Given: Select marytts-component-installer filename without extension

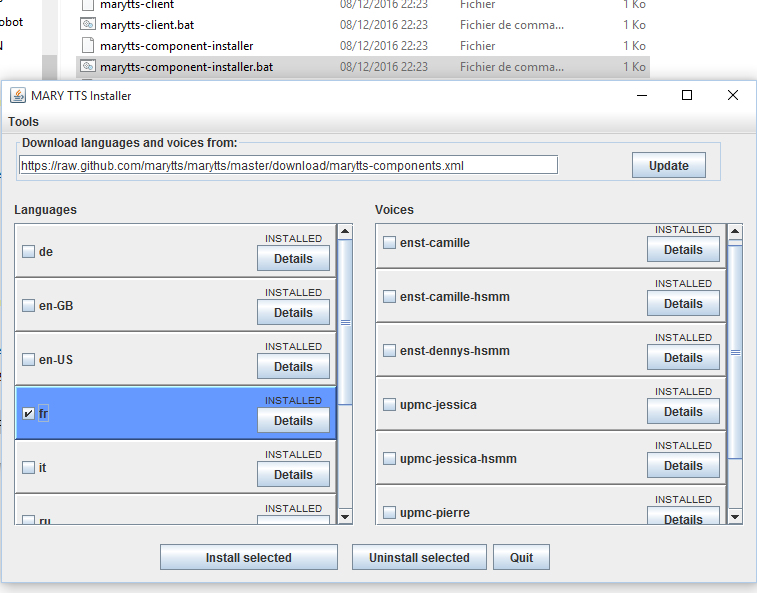Looking at the screenshot, I should (x=177, y=46).
